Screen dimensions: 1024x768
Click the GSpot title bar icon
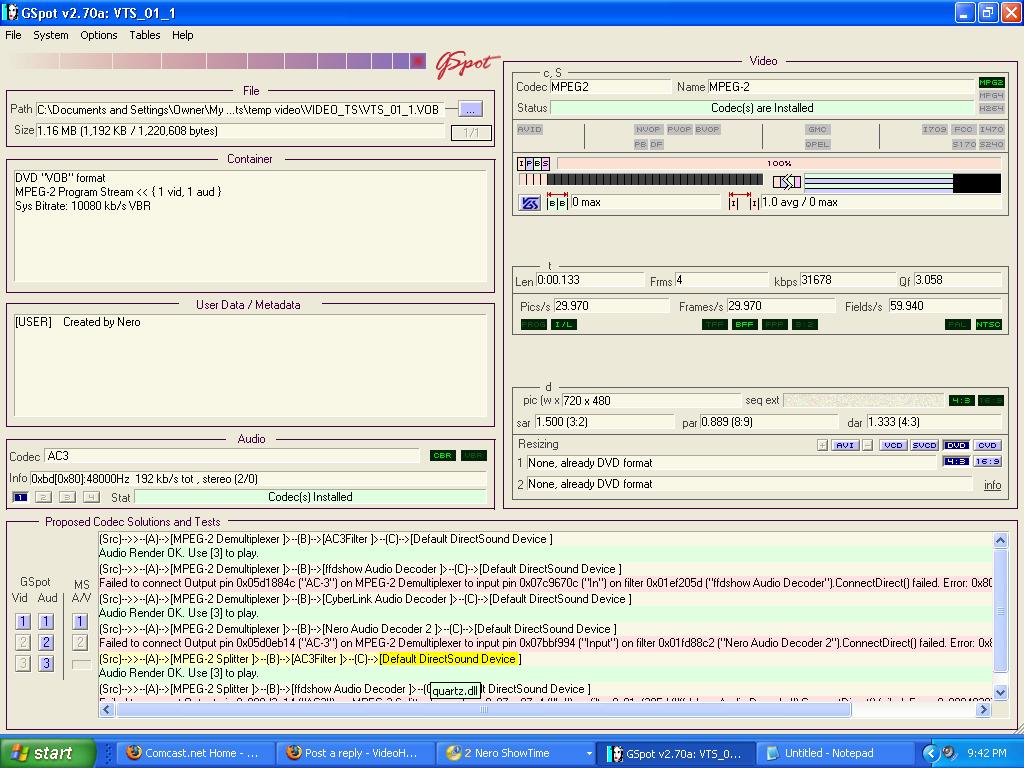pyautogui.click(x=11, y=12)
